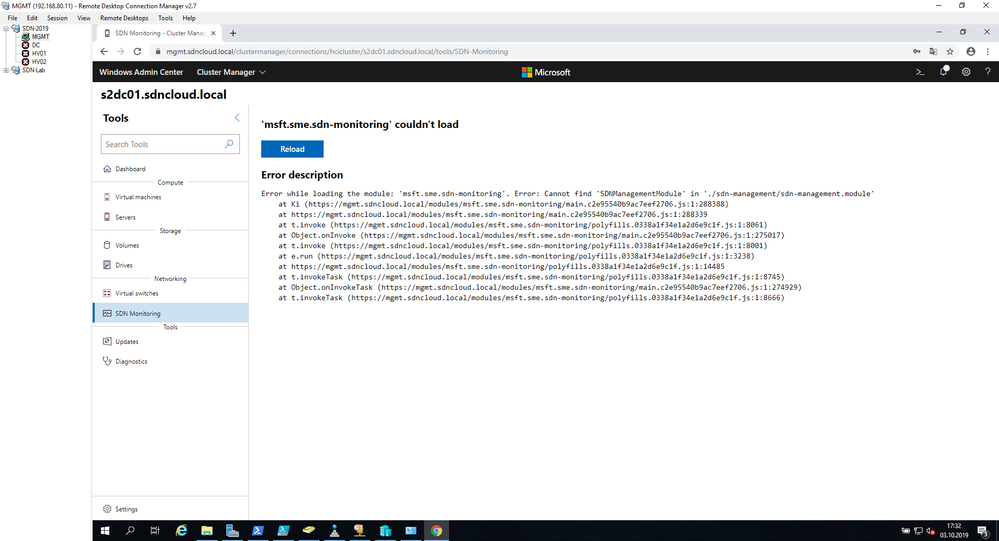Open the Chrome three-dot menu

tap(988, 52)
